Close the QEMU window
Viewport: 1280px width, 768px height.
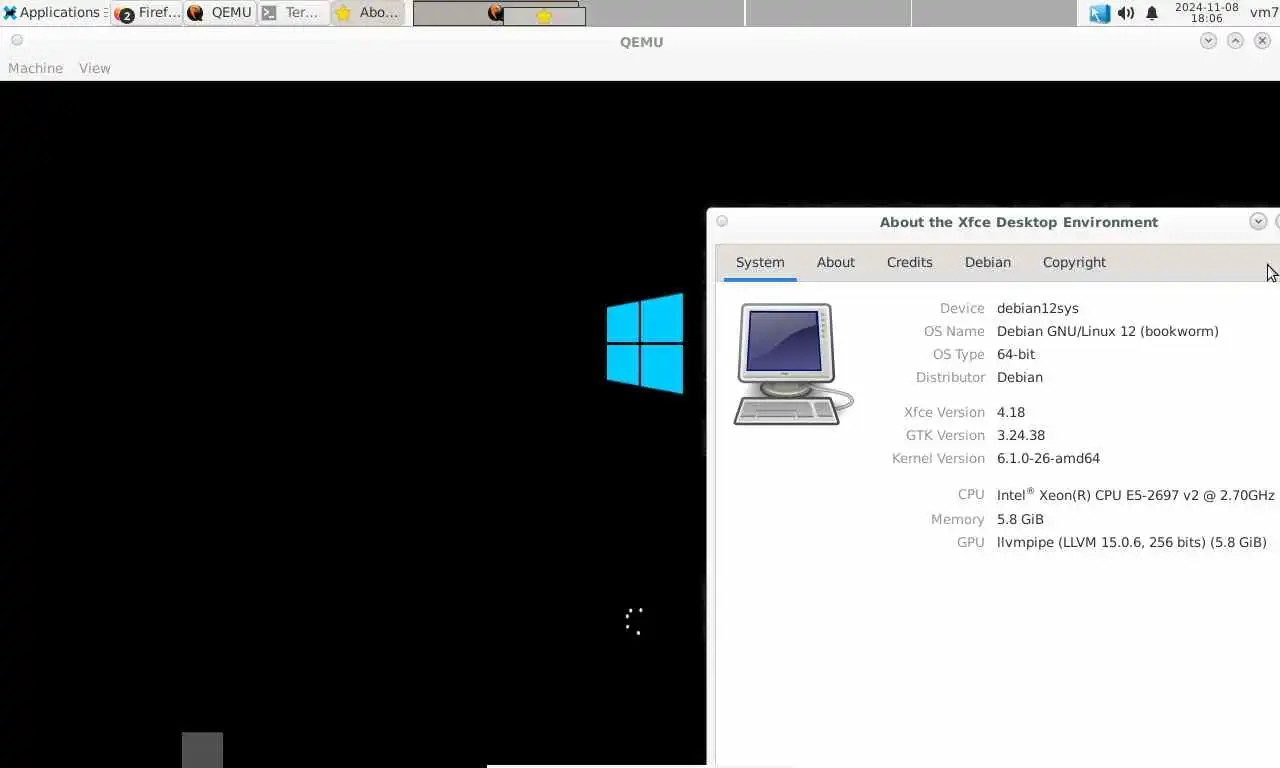click(1262, 41)
